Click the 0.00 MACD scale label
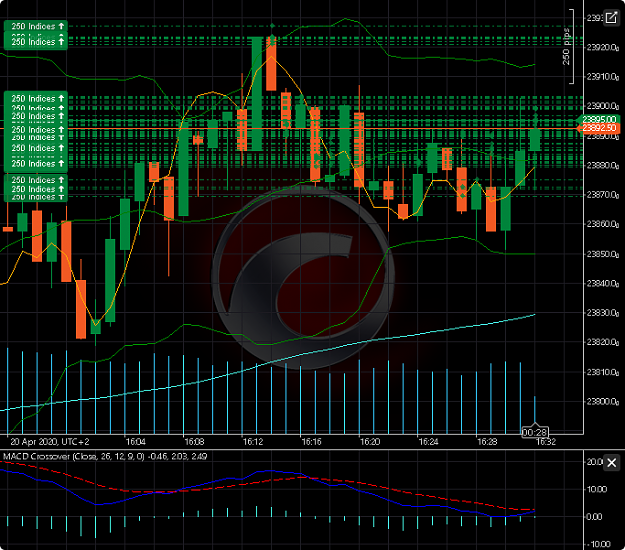625x550 pixels. [594, 517]
